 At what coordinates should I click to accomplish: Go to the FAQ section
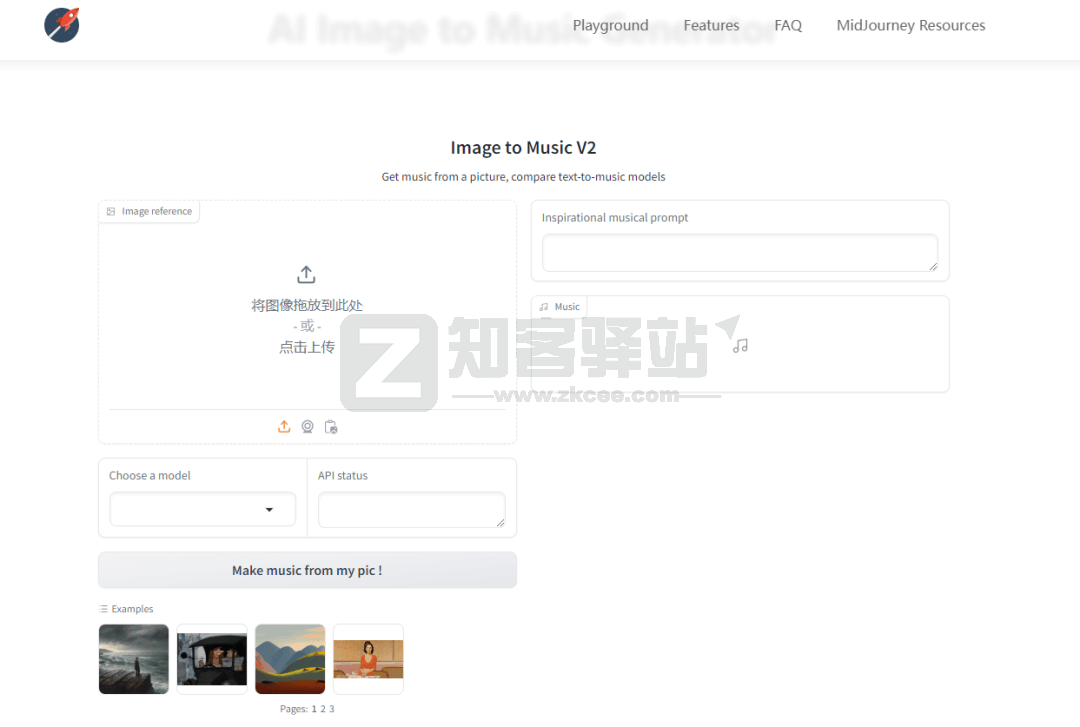[x=788, y=26]
